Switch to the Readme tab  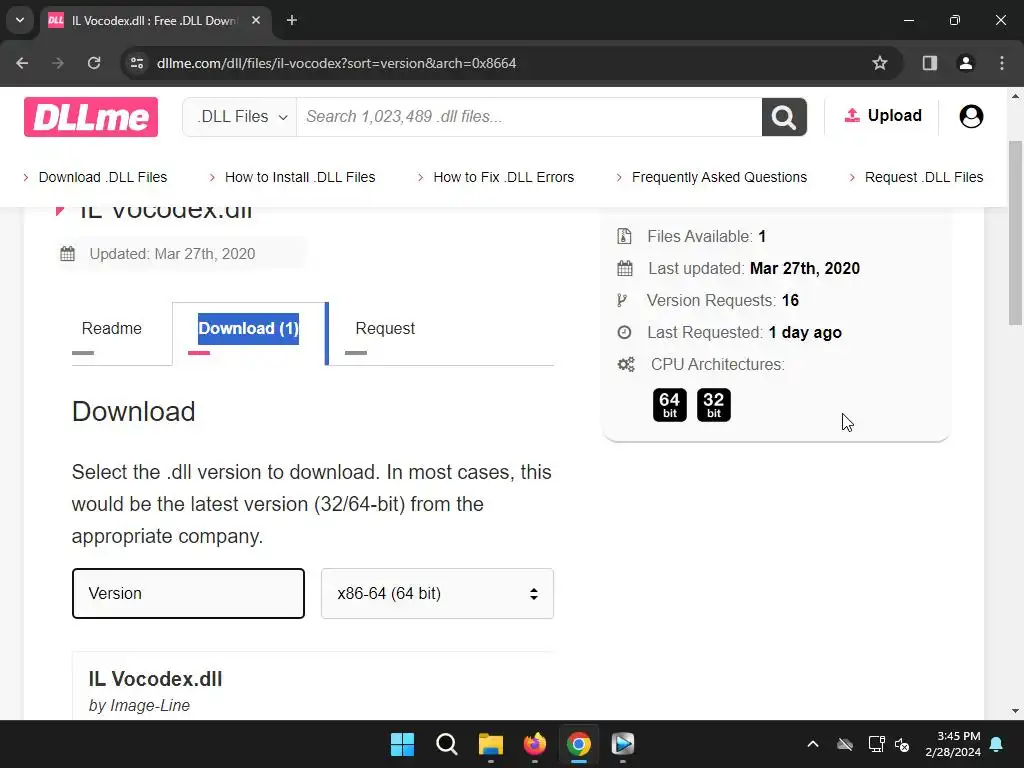point(112,328)
